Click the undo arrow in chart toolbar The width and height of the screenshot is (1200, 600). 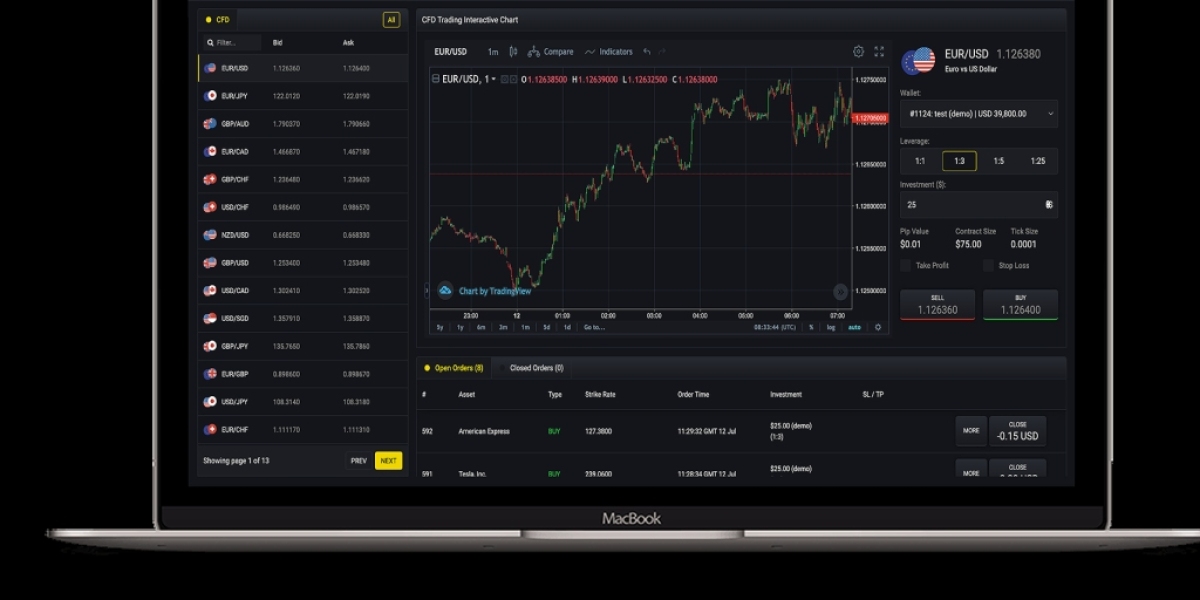(647, 52)
